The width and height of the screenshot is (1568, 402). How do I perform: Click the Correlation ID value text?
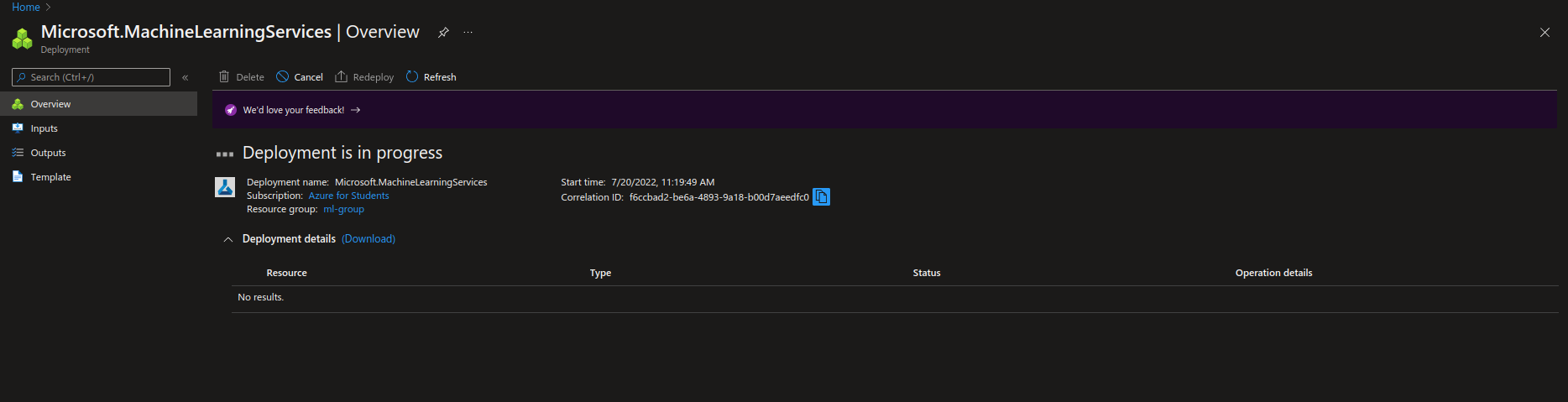(719, 197)
